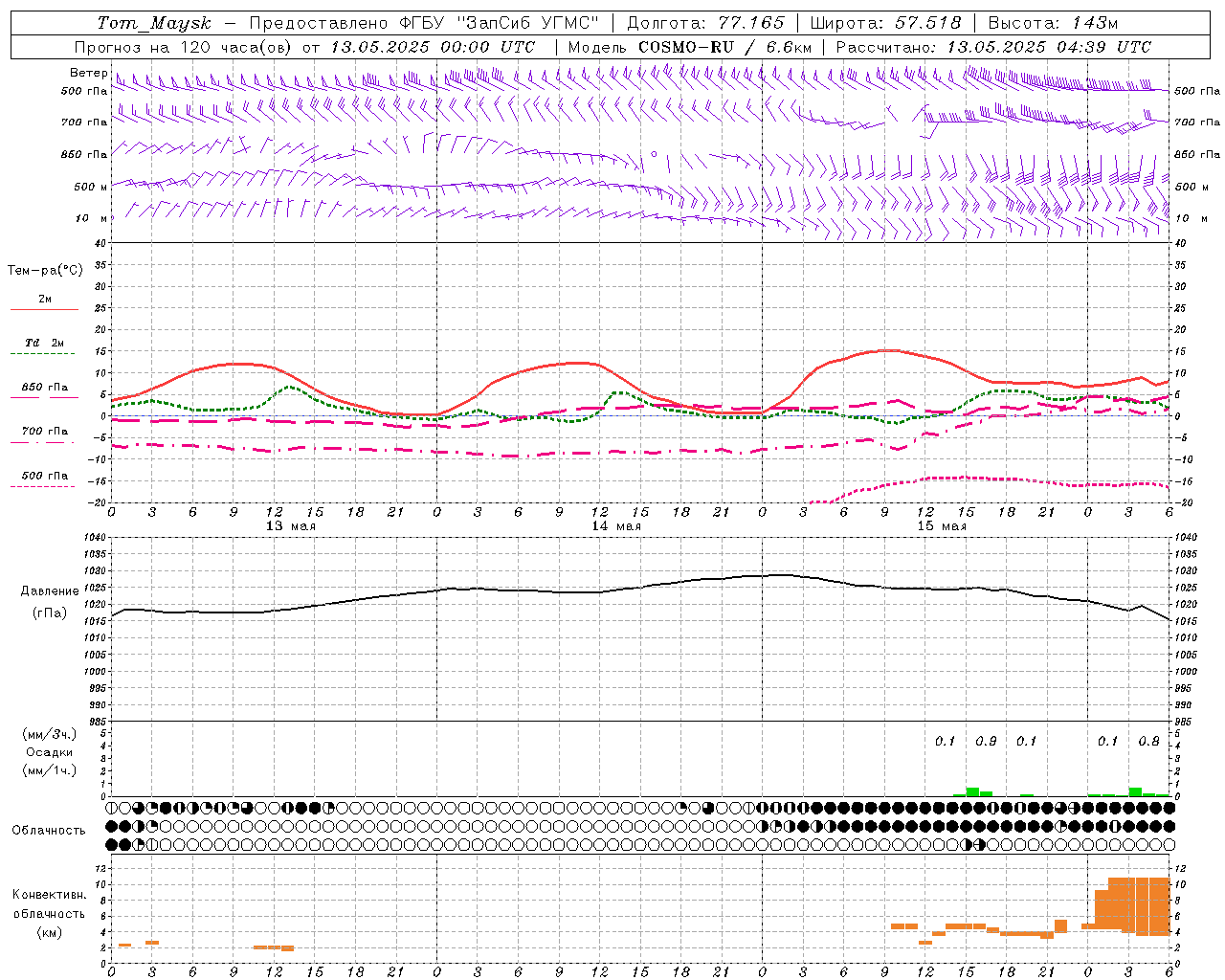Click the dashed Td 2м legend line sample
This screenshot has width=1225, height=980.
click(x=44, y=354)
